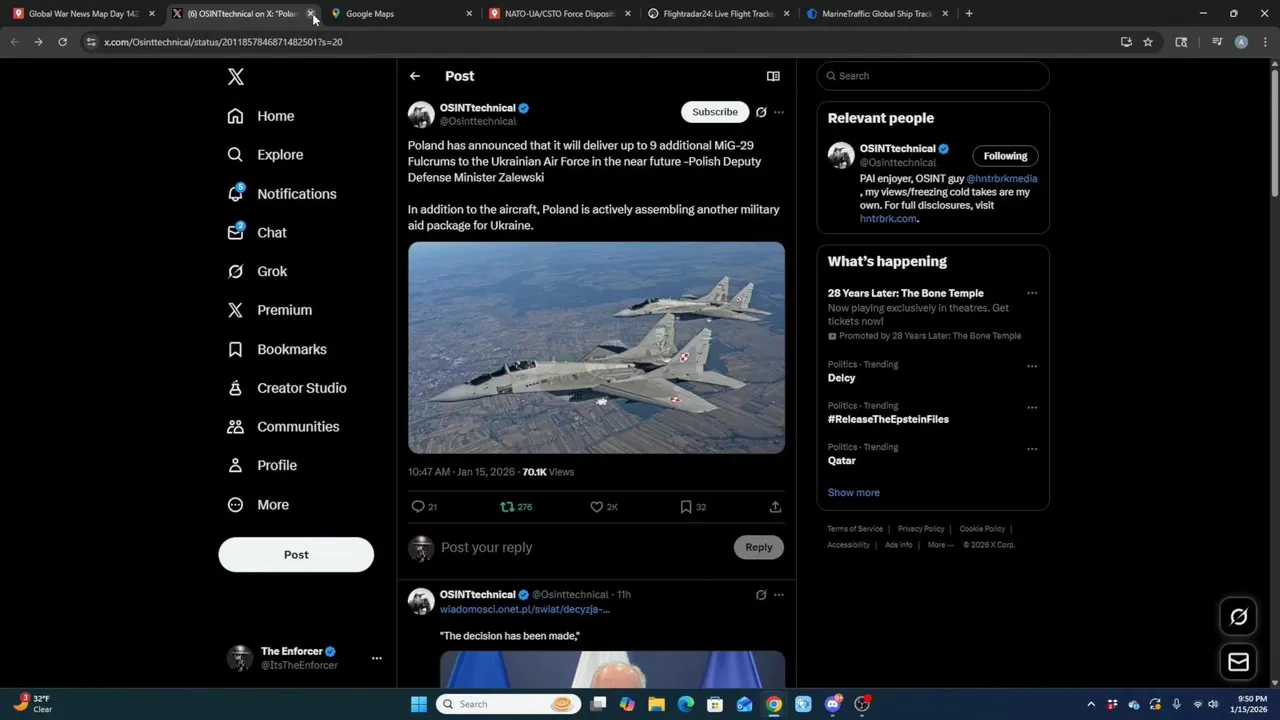Viewport: 1280px width, 720px height.
Task: Click the X logo in the sidebar
Action: click(x=235, y=77)
